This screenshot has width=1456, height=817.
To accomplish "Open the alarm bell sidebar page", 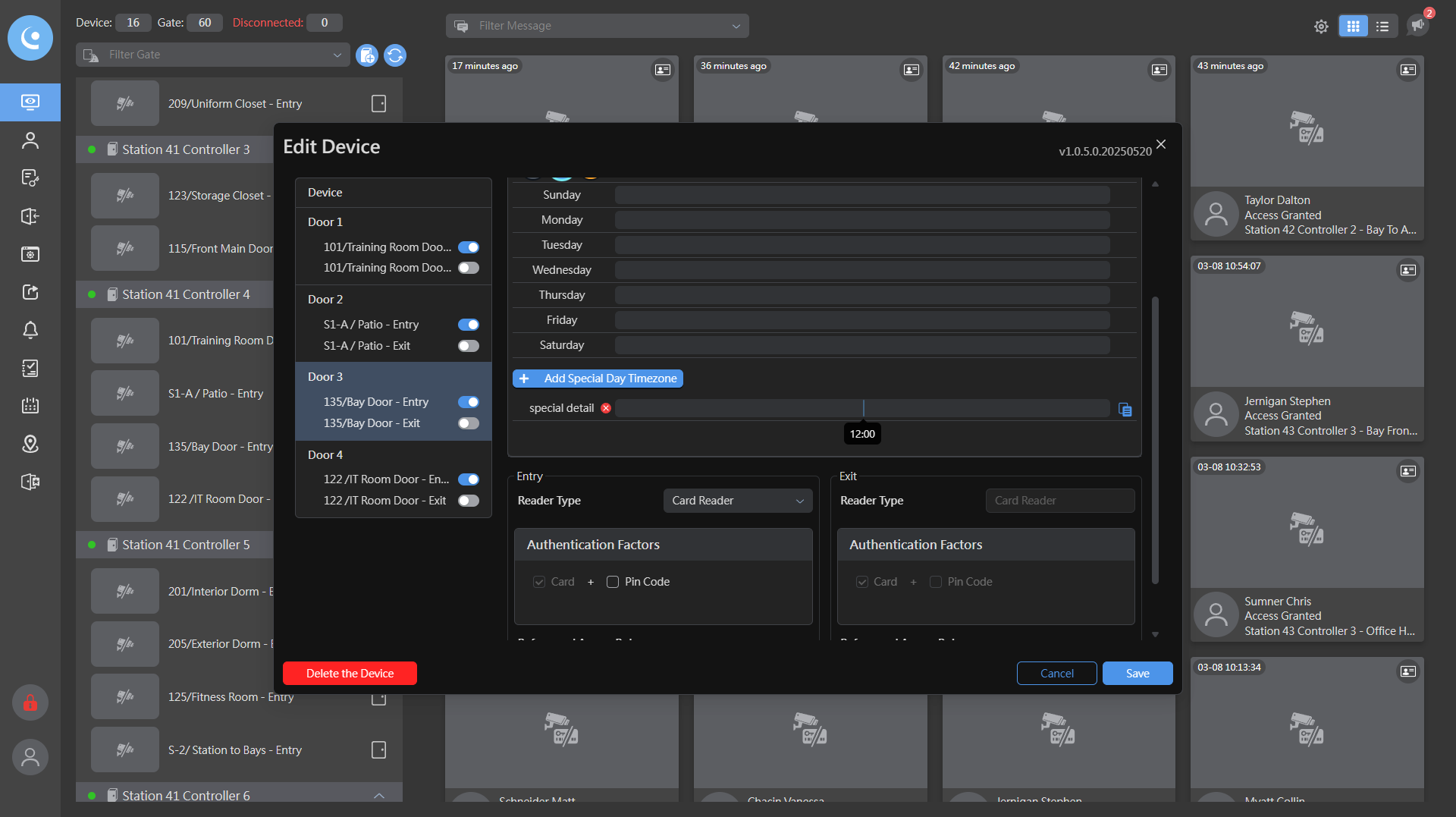I will (x=30, y=330).
